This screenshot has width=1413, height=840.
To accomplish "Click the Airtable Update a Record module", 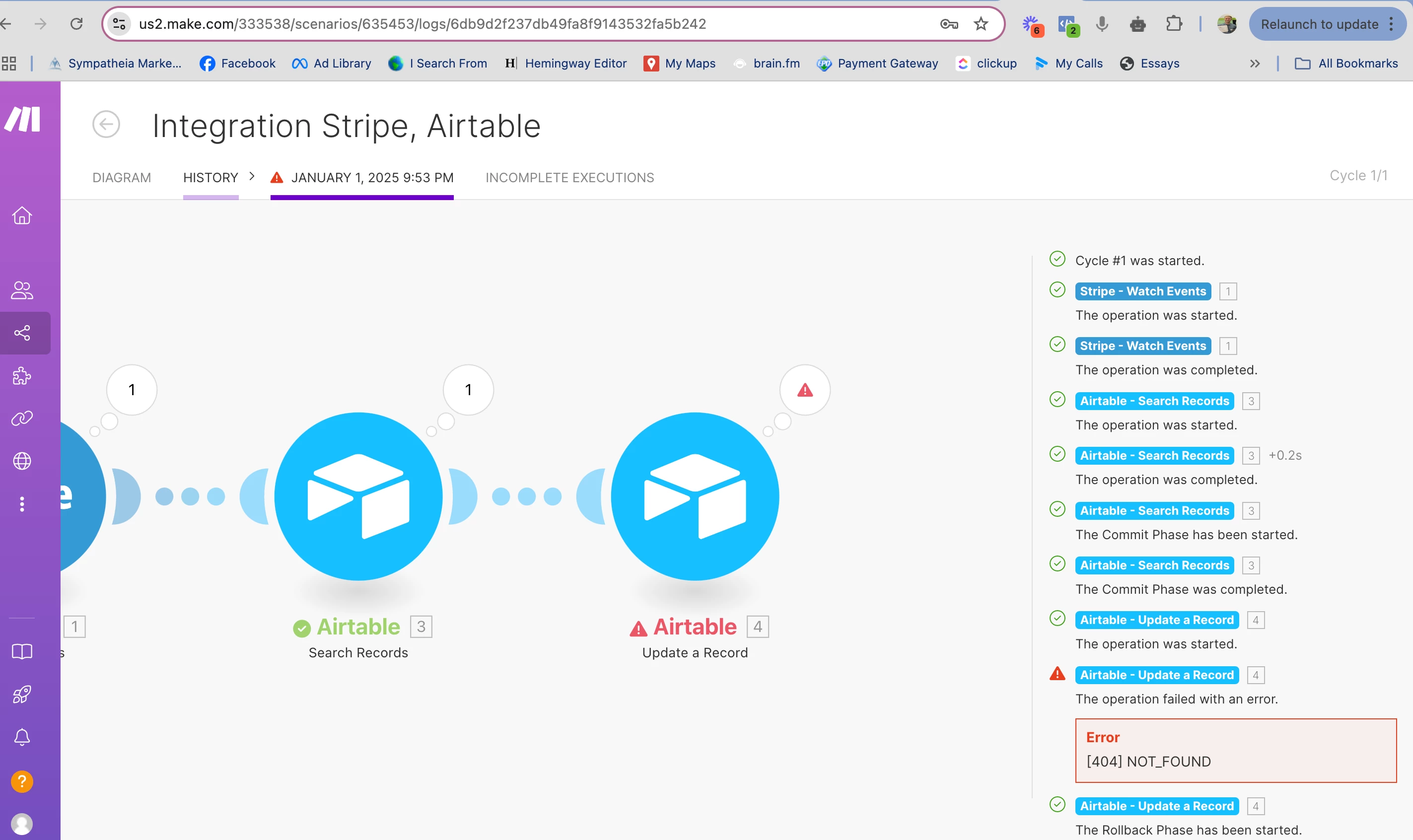I will tap(695, 496).
